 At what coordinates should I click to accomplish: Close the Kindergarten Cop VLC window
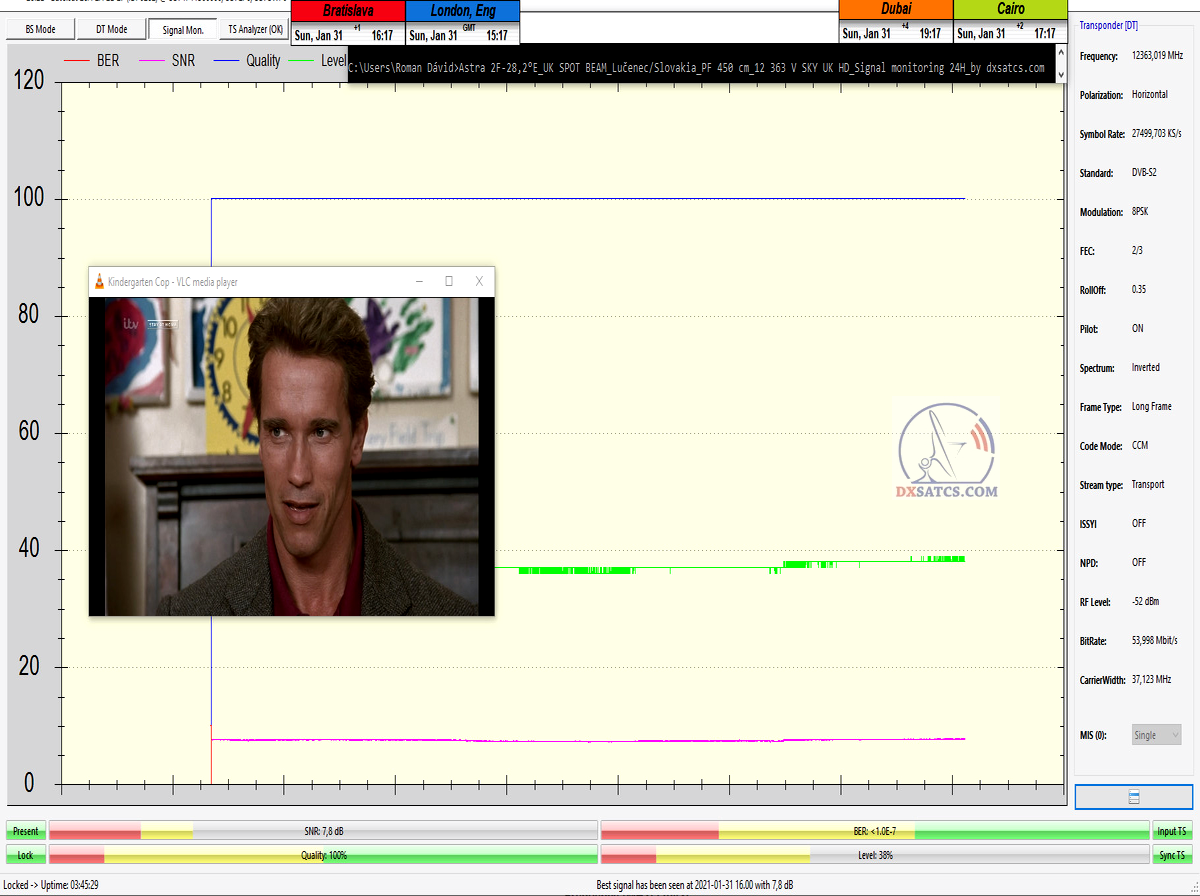click(479, 282)
